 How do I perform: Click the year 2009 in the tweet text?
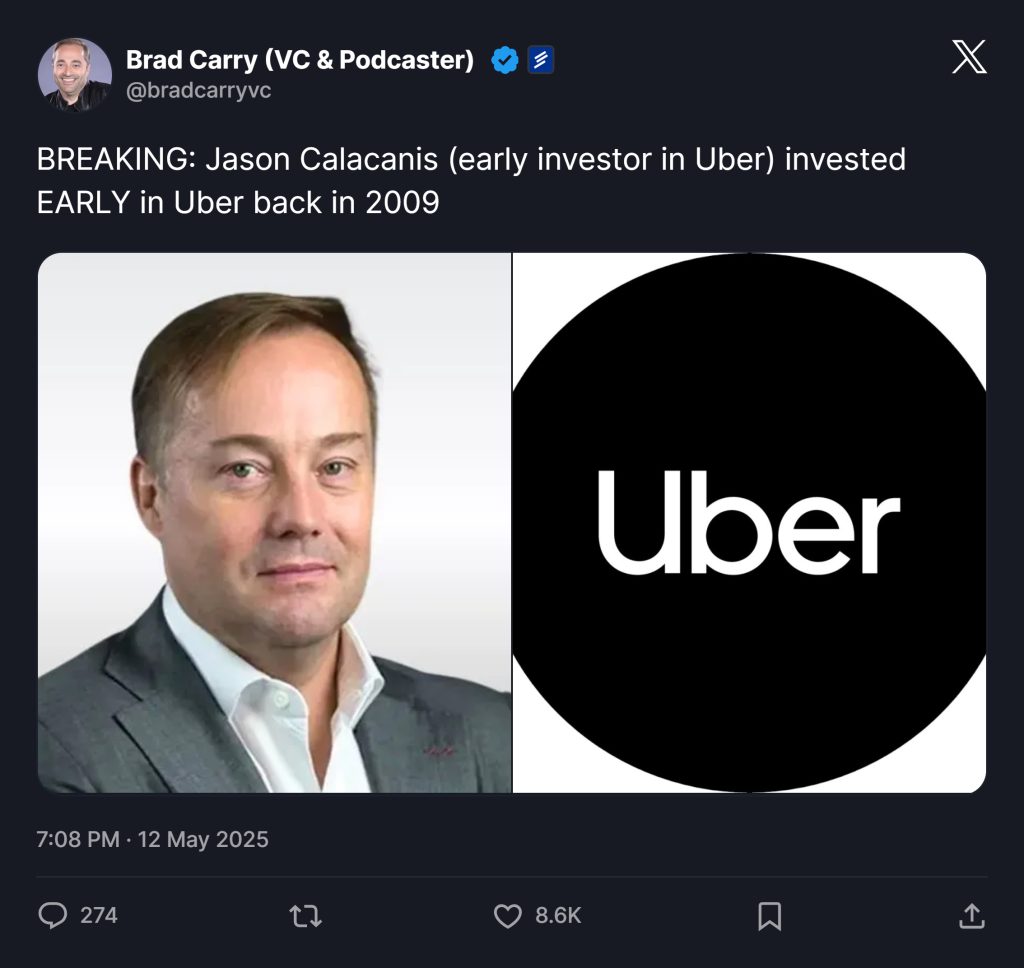[x=401, y=202]
